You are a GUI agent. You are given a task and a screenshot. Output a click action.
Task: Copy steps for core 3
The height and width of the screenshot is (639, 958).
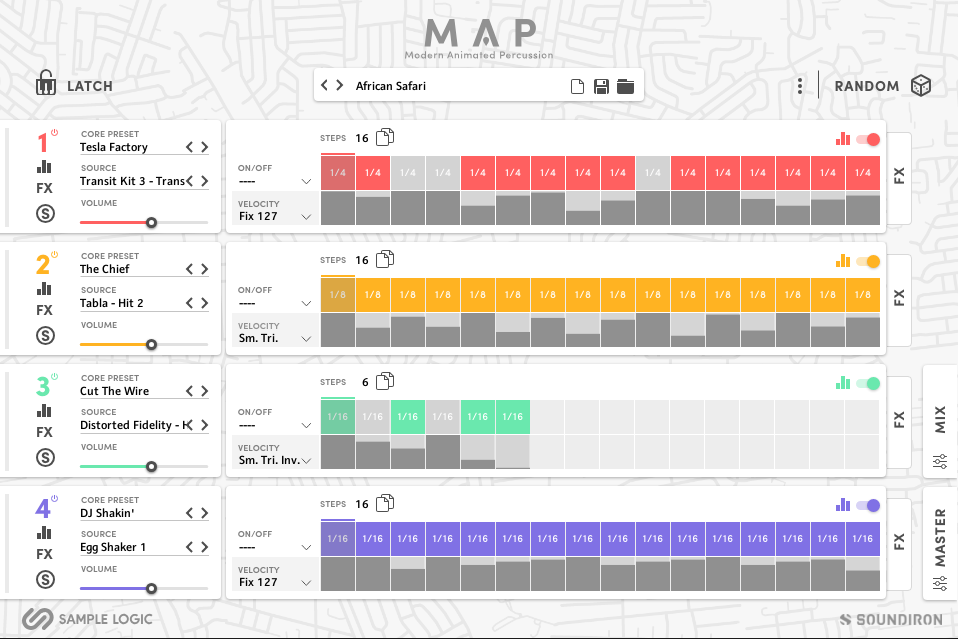coord(385,382)
